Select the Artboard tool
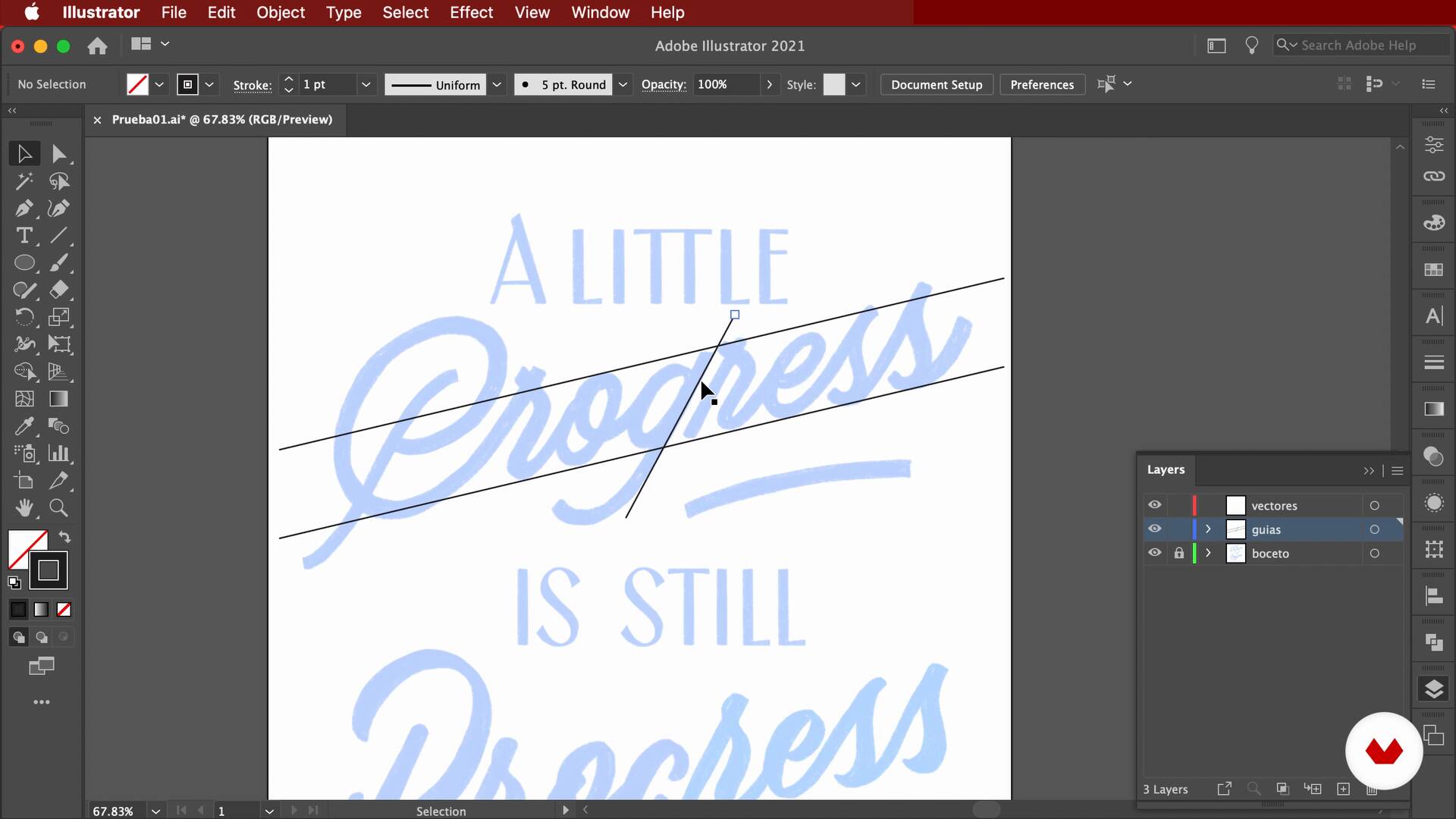This screenshot has width=1456, height=819. point(24,481)
